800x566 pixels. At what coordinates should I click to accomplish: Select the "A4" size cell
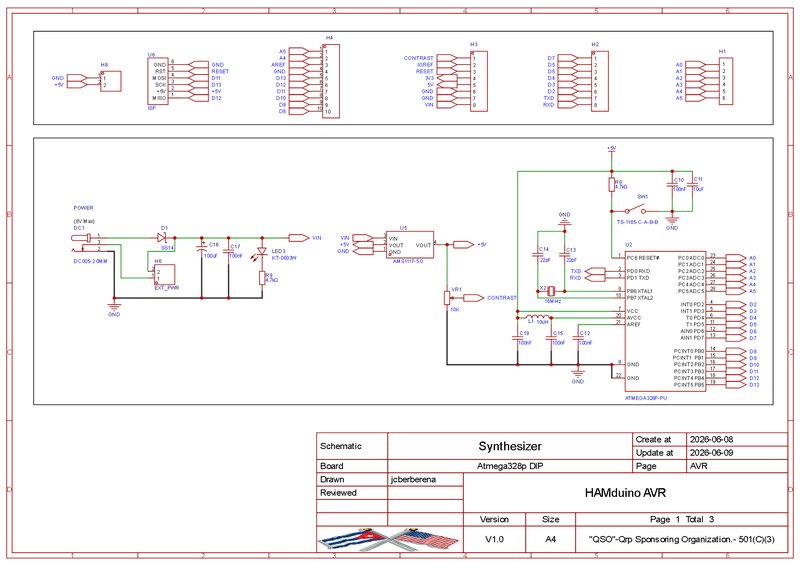[x=550, y=539]
